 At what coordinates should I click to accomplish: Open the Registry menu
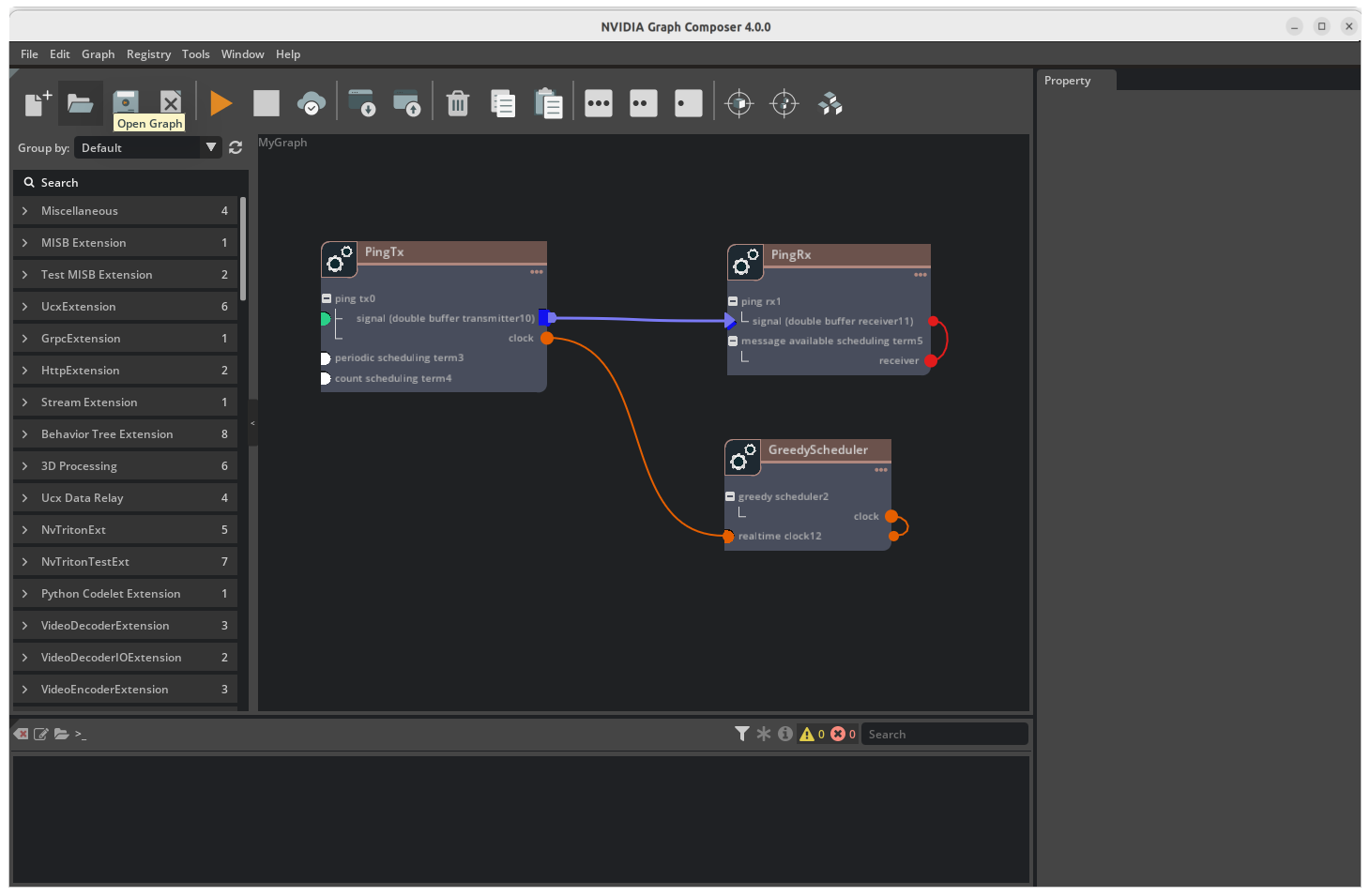pos(148,54)
